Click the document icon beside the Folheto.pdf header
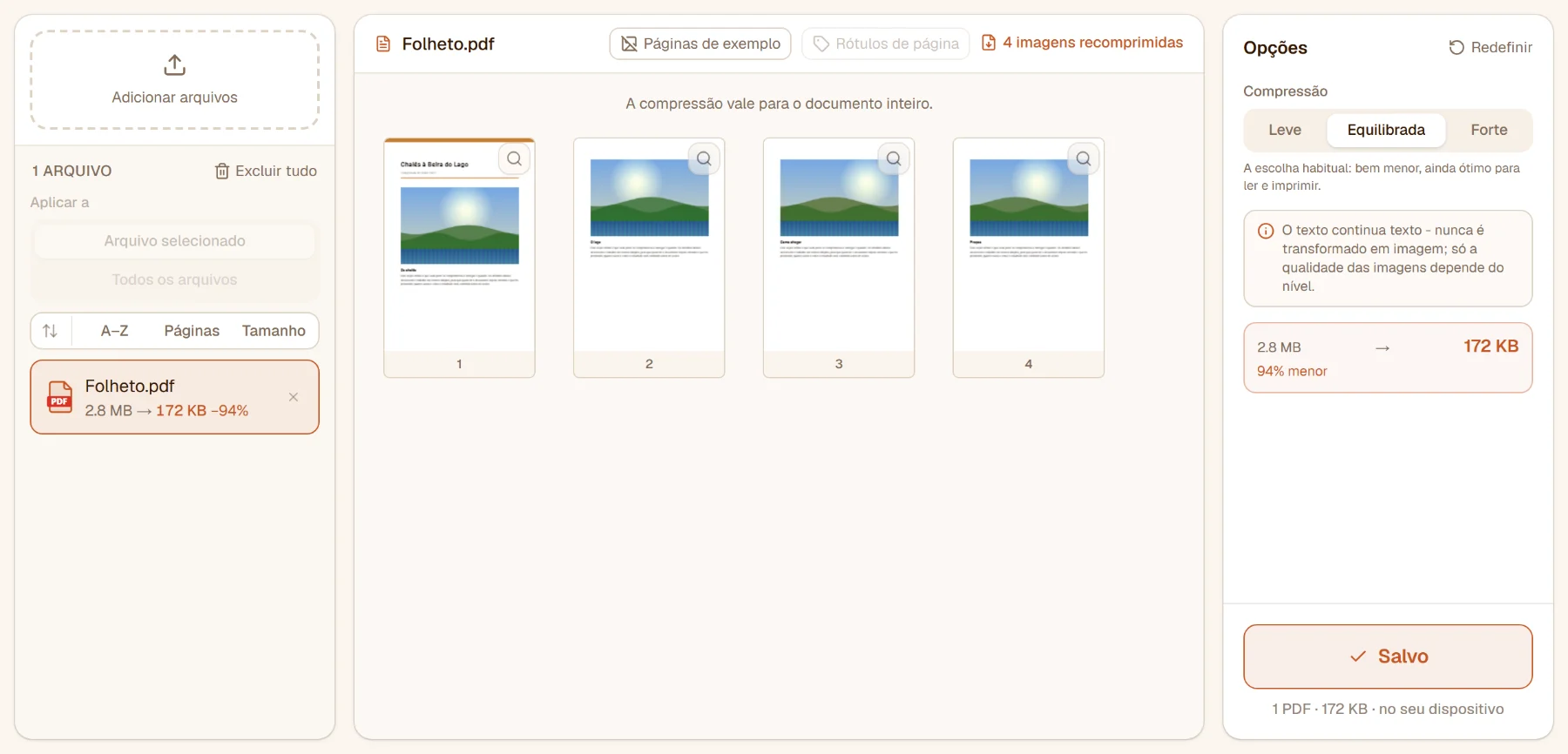 [x=383, y=44]
